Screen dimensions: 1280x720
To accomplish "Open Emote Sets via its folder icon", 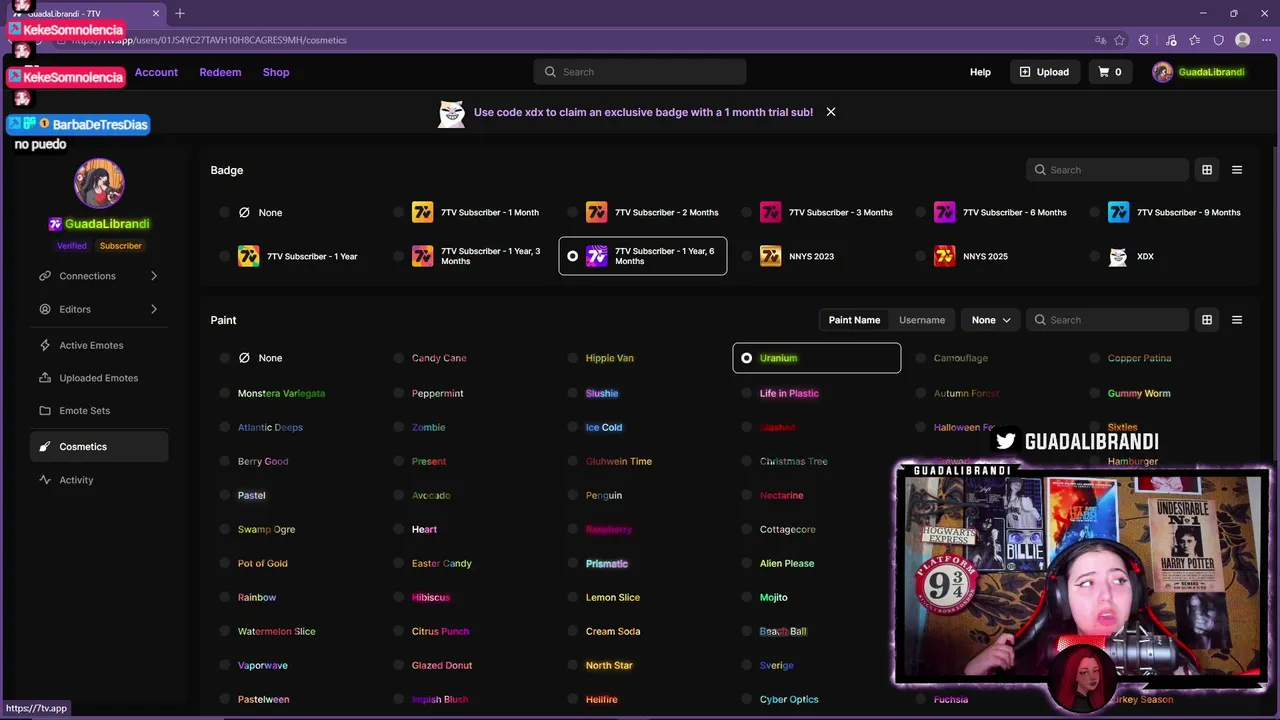I will coord(45,411).
